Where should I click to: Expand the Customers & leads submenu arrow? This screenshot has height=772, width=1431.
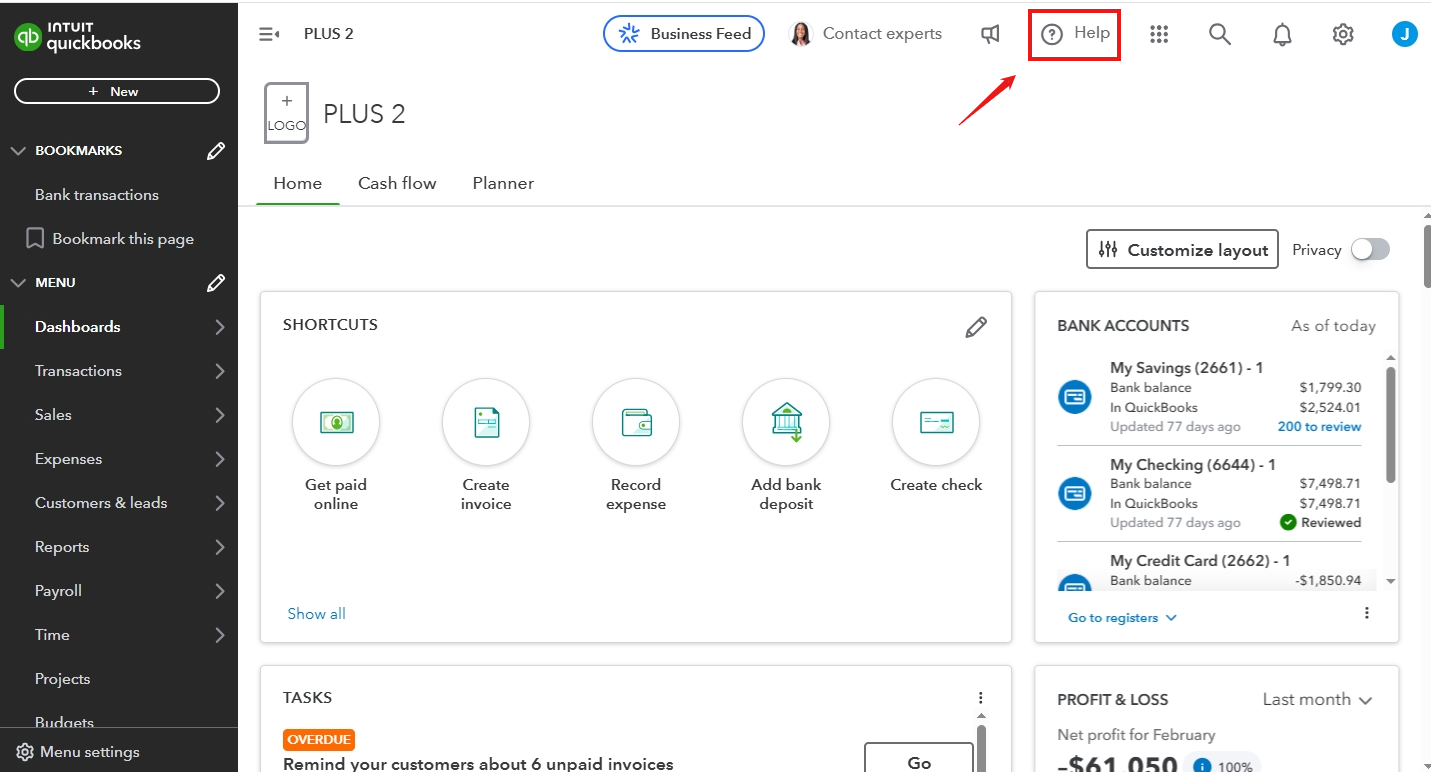220,503
